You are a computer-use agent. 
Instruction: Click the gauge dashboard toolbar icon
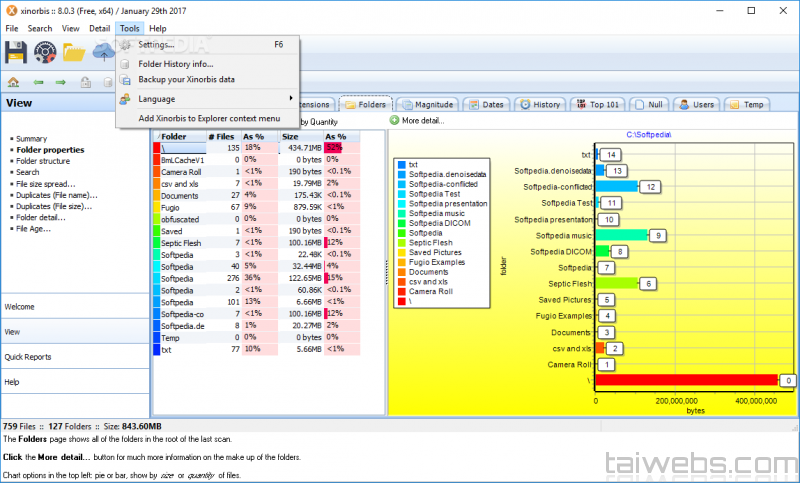pyautogui.click(x=44, y=52)
